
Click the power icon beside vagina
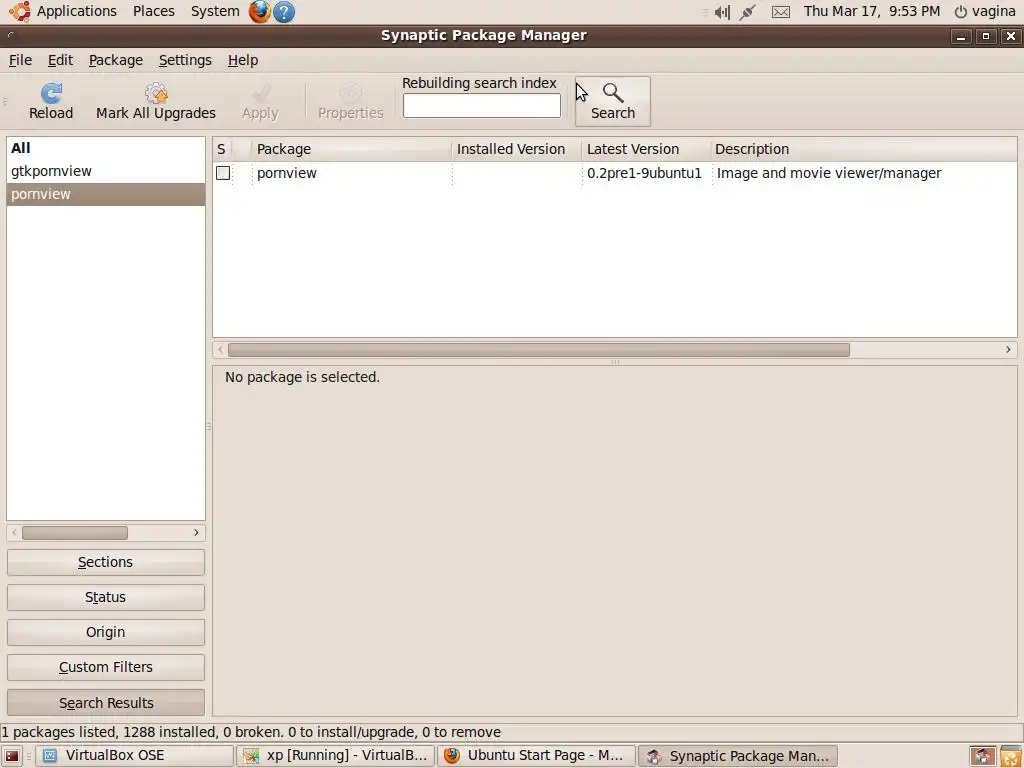coord(960,12)
